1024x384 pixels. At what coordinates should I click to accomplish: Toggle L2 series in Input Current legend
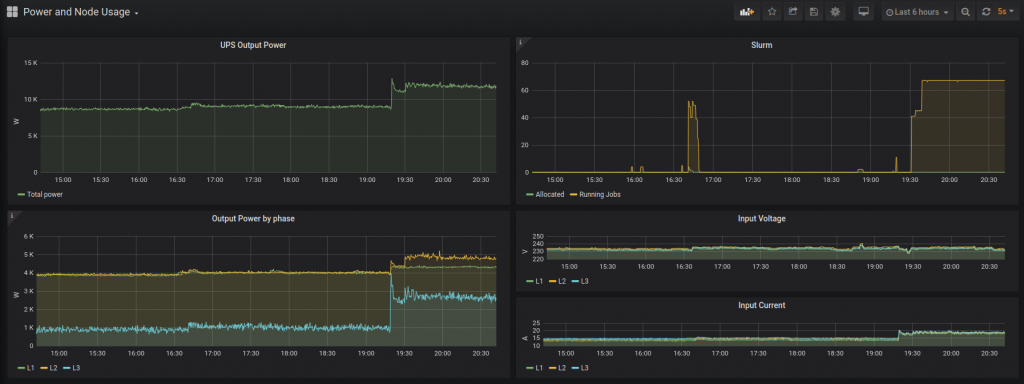(x=561, y=368)
